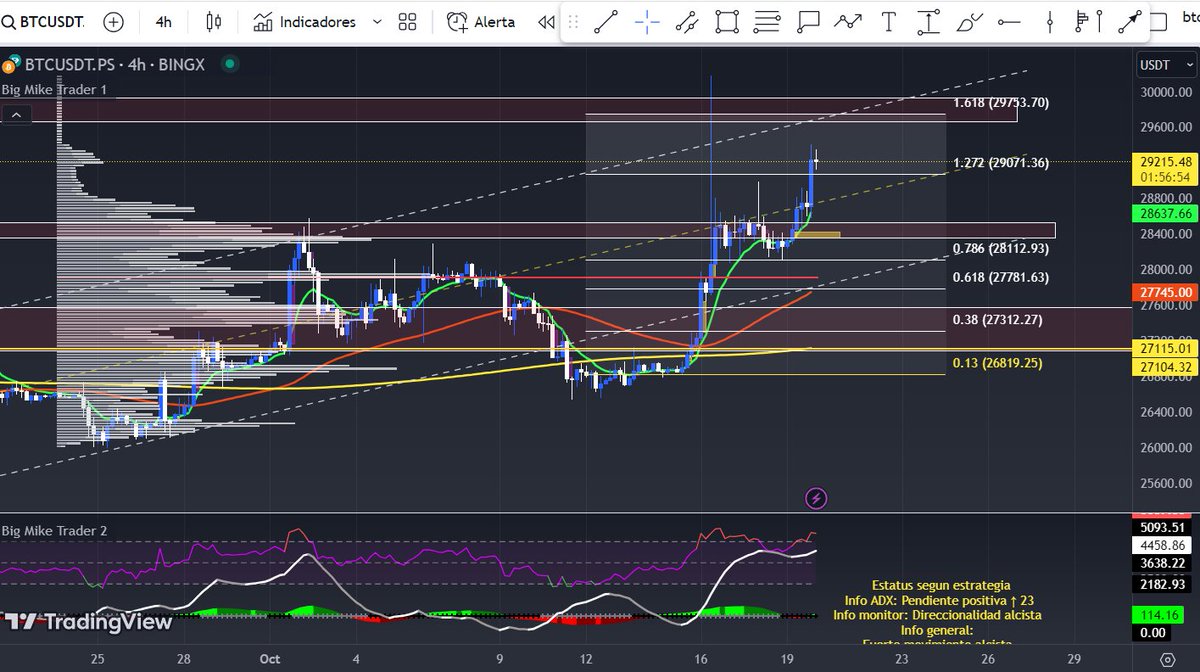The width and height of the screenshot is (1200, 672).
Task: Select the Arrow drawing tool
Action: pyautogui.click(x=1131, y=21)
